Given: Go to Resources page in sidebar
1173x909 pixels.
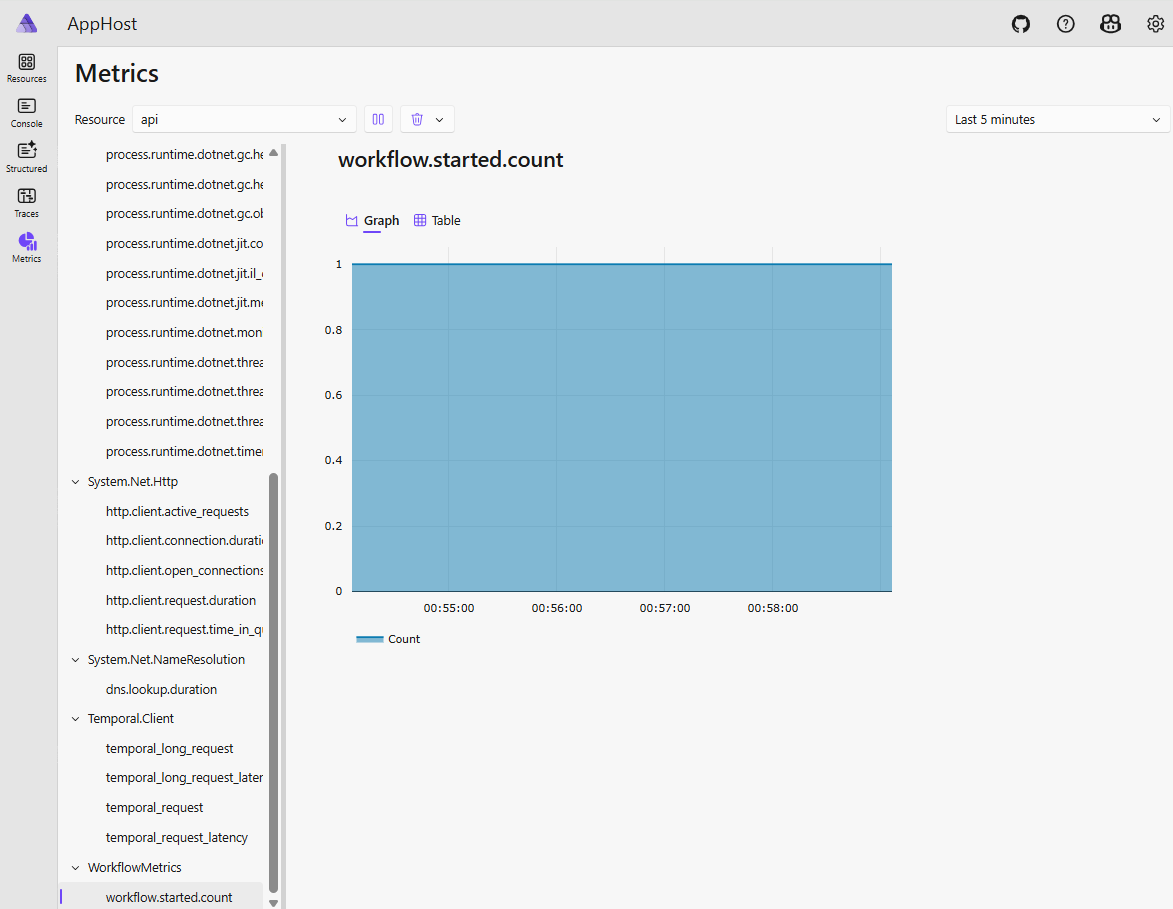Looking at the screenshot, I should coord(27,68).
